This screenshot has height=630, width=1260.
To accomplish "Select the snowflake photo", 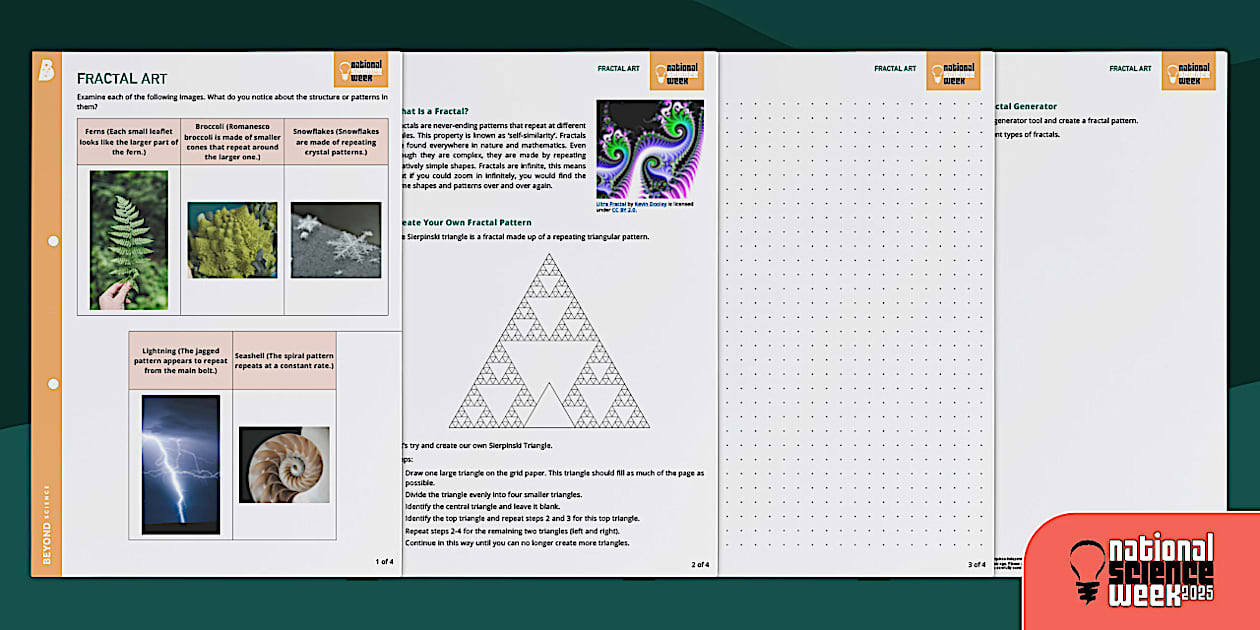I will point(335,240).
